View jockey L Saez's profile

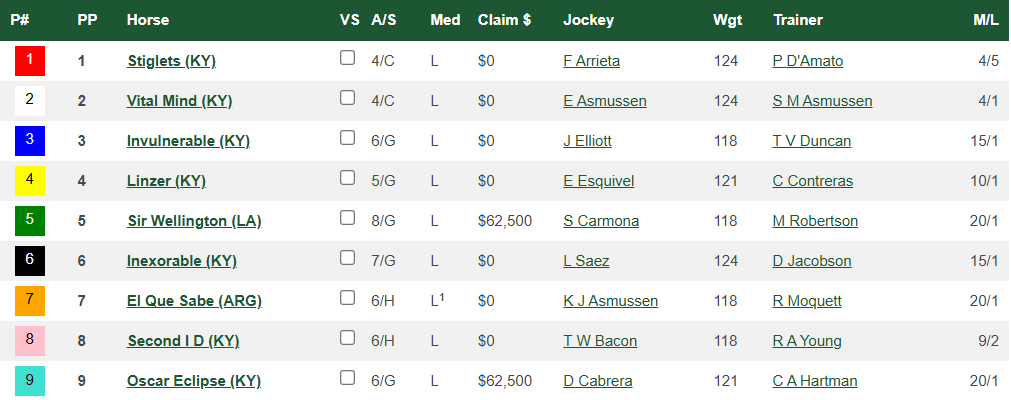click(x=586, y=261)
